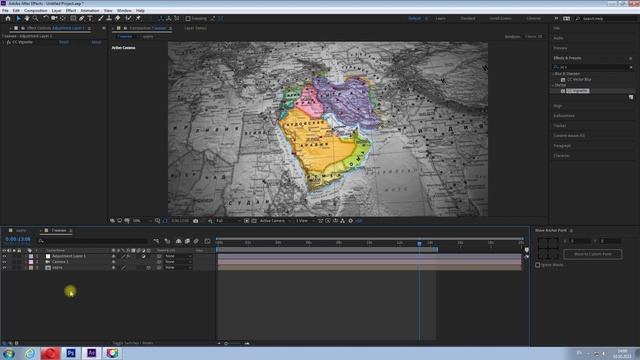Select the Pan Behind anchor point tool
The width and height of the screenshot is (640, 360).
point(63,18)
